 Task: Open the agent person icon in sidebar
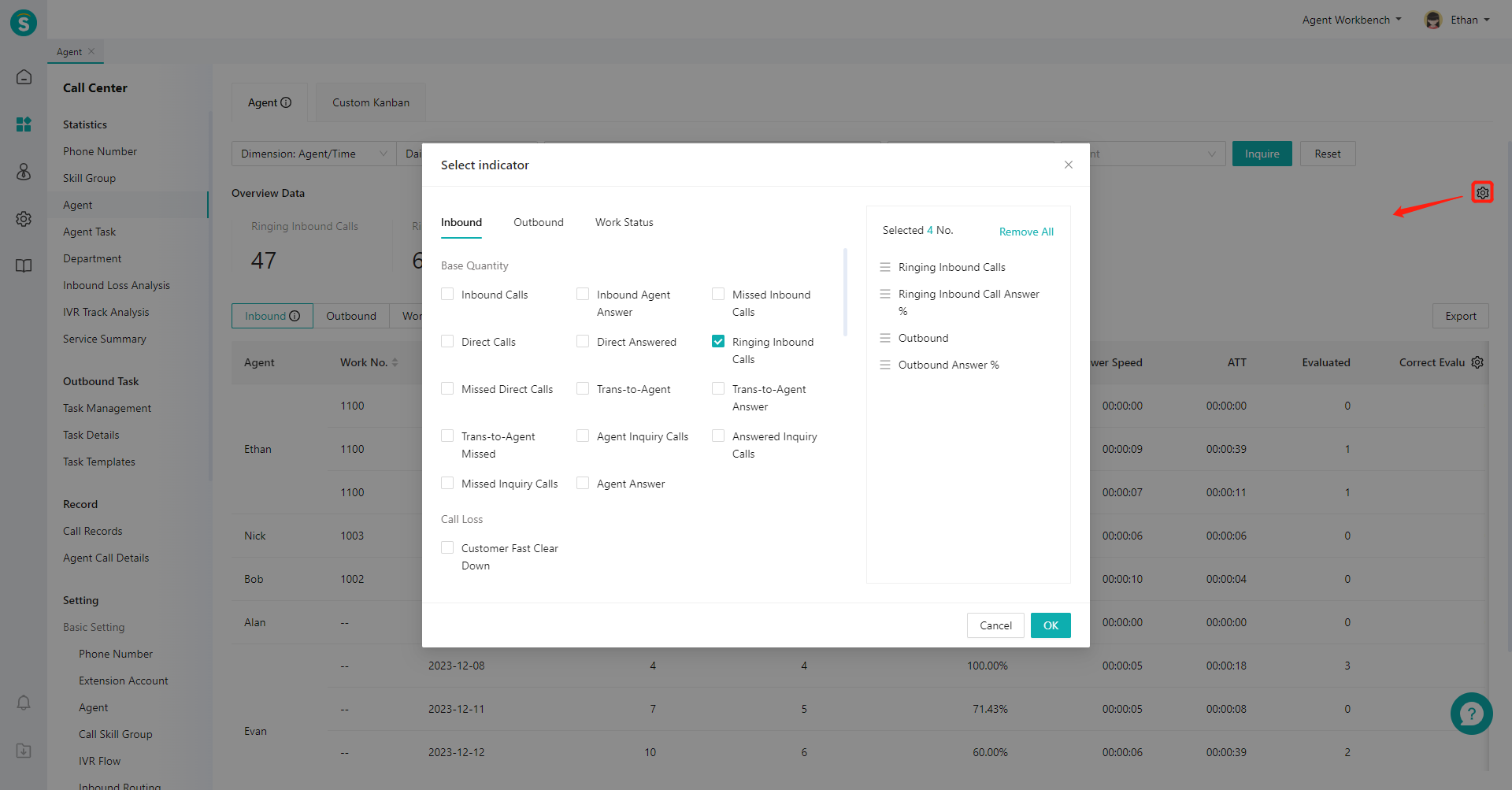click(24, 171)
